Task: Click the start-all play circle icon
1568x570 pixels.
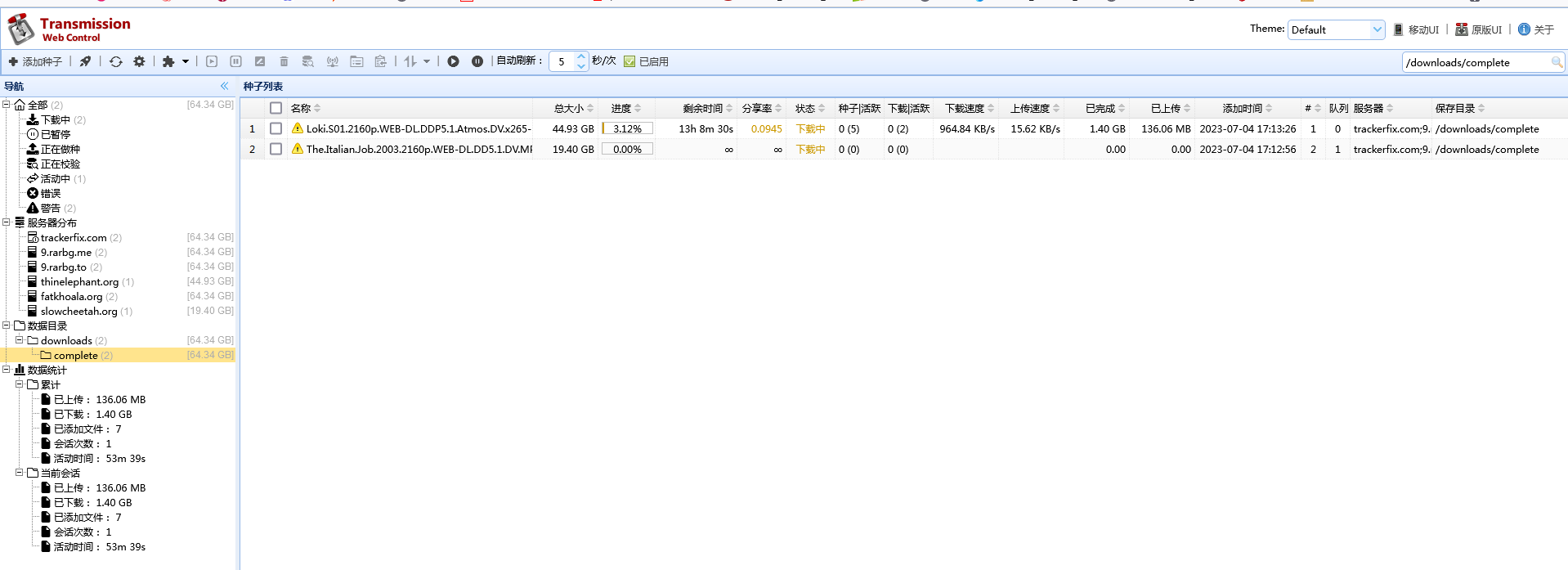Action: (x=453, y=61)
